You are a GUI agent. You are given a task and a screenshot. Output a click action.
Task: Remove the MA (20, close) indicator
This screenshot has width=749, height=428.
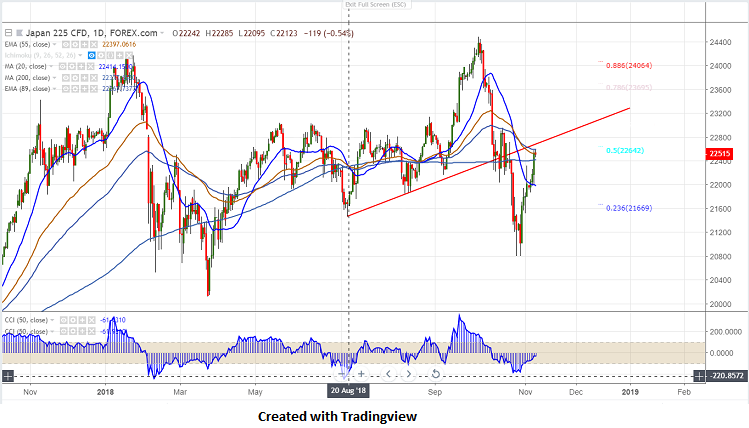(90, 66)
